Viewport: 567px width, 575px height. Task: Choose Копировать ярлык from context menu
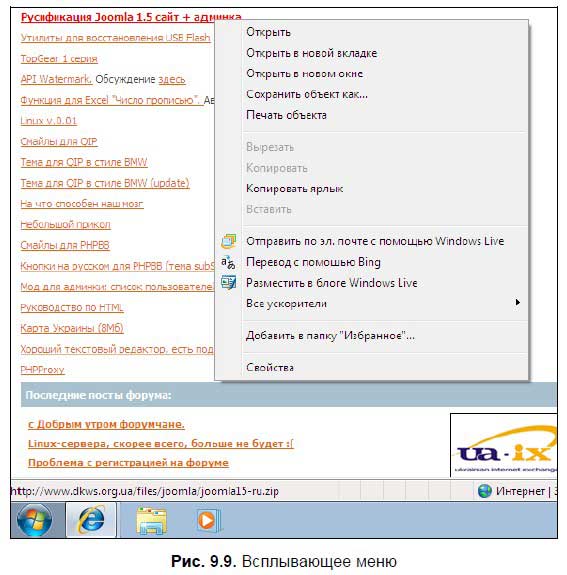pyautogui.click(x=295, y=189)
